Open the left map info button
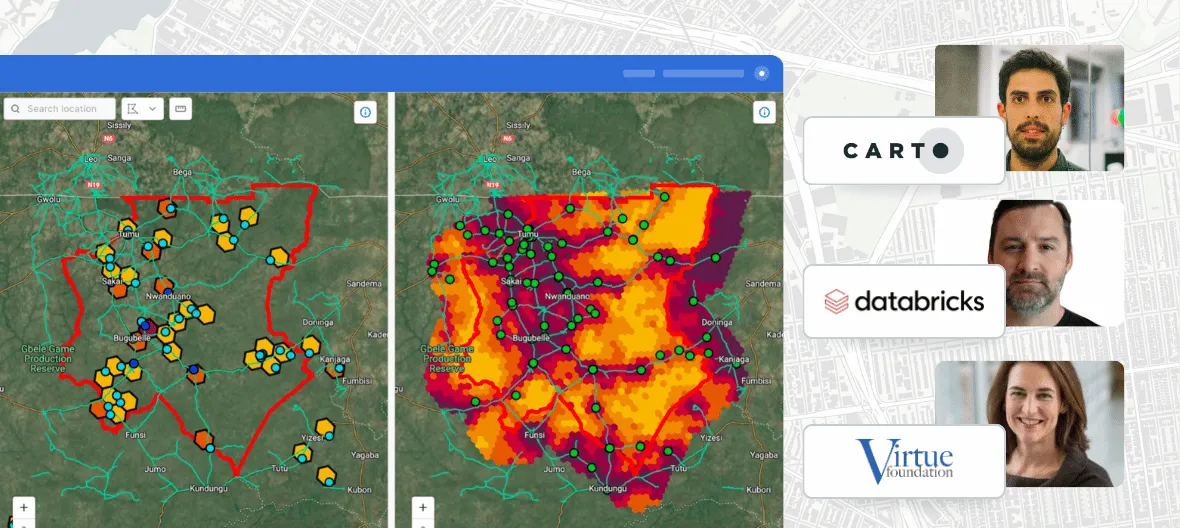1180x528 pixels. pyautogui.click(x=365, y=112)
